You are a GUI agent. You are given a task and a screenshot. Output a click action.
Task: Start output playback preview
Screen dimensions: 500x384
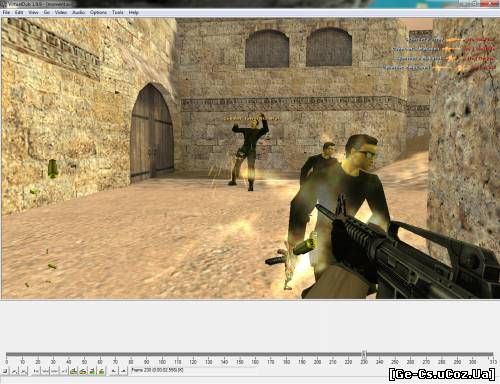[23, 371]
